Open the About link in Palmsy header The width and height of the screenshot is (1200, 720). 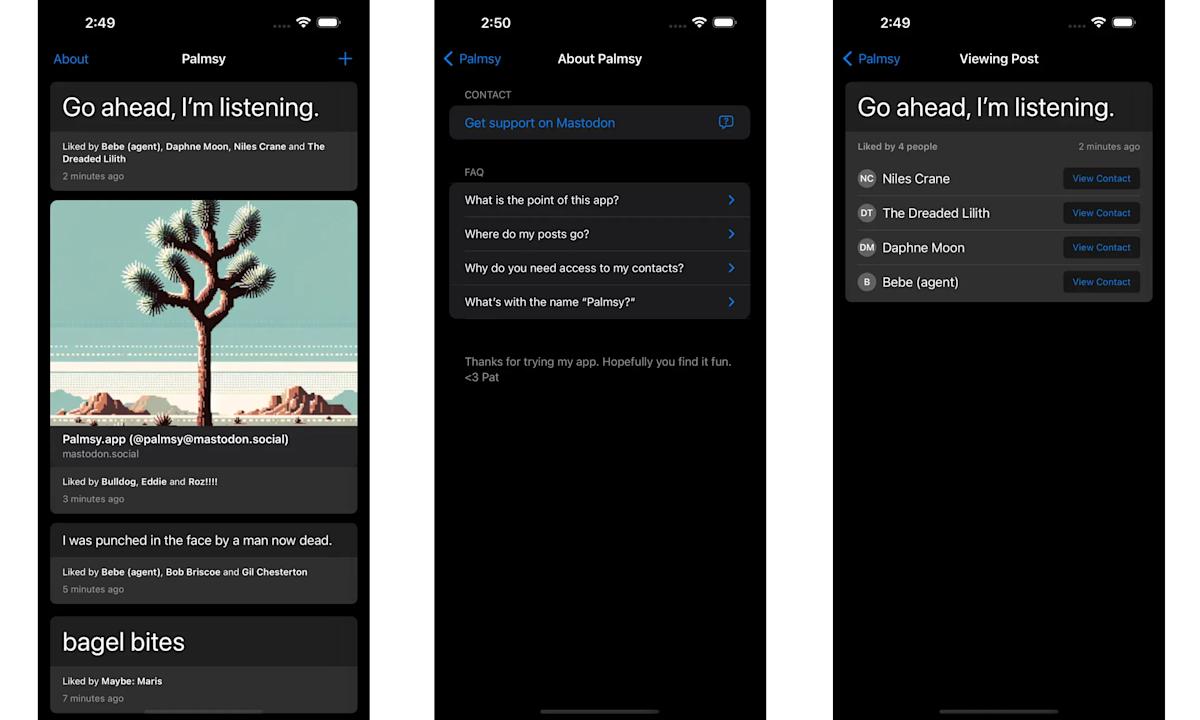point(71,59)
